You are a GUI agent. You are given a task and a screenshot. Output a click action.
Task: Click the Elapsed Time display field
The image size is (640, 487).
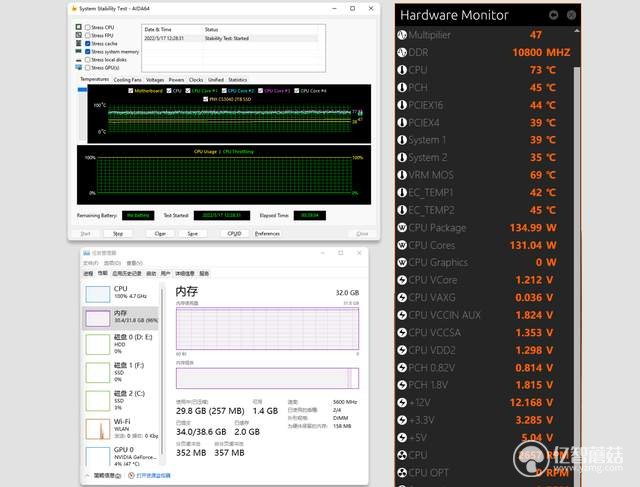pyautogui.click(x=310, y=215)
